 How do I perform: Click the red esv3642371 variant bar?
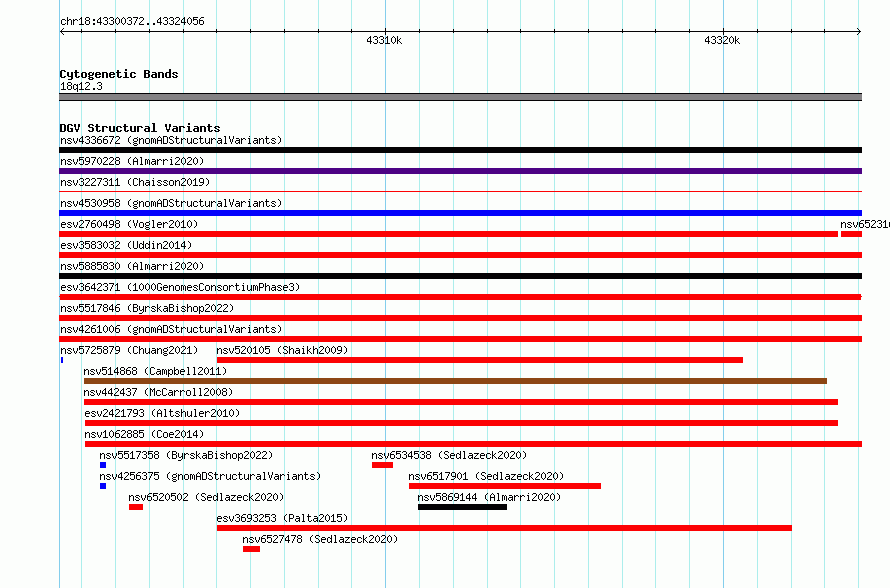(x=460, y=297)
